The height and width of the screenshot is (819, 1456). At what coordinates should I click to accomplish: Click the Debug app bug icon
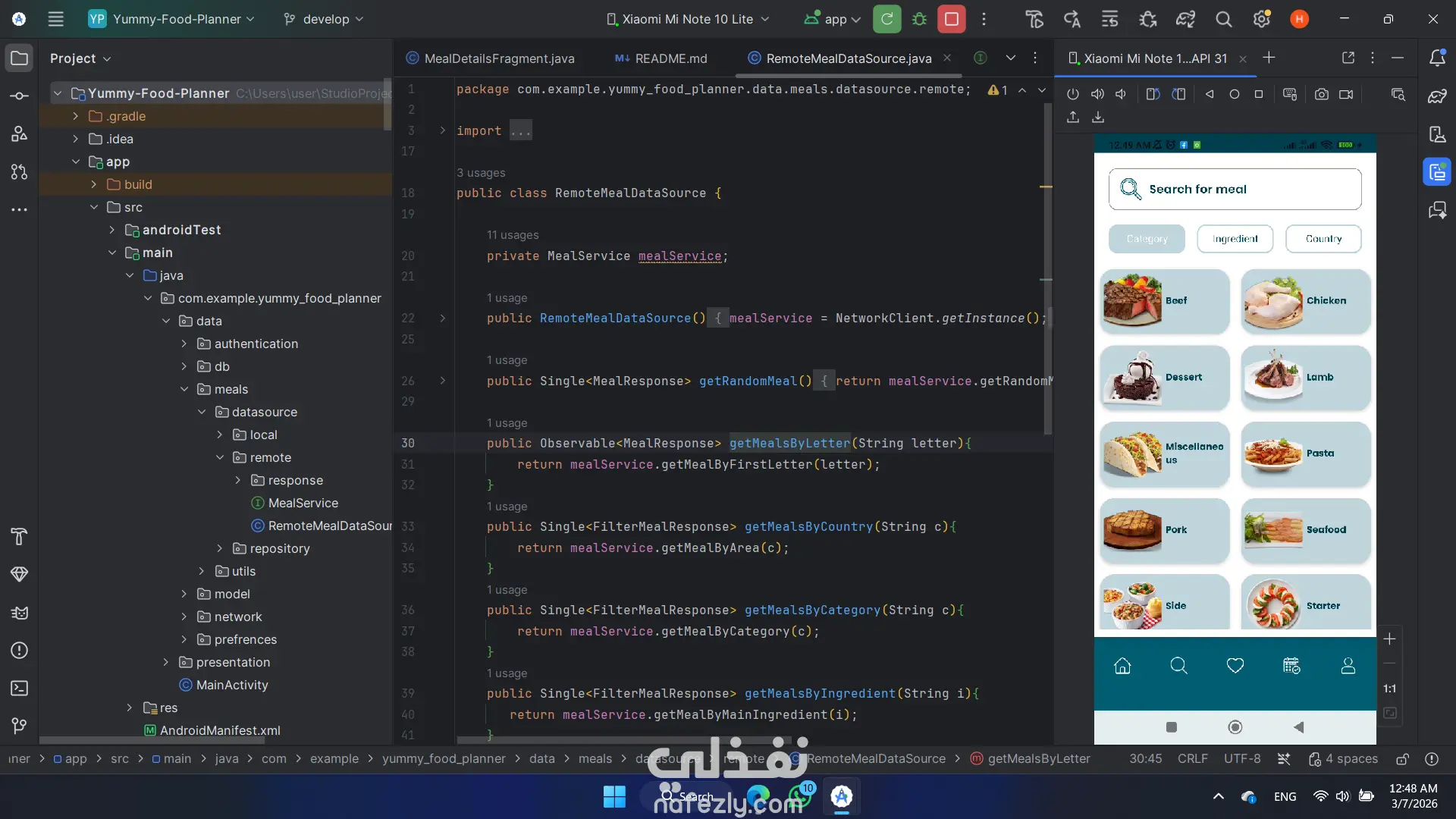(919, 19)
